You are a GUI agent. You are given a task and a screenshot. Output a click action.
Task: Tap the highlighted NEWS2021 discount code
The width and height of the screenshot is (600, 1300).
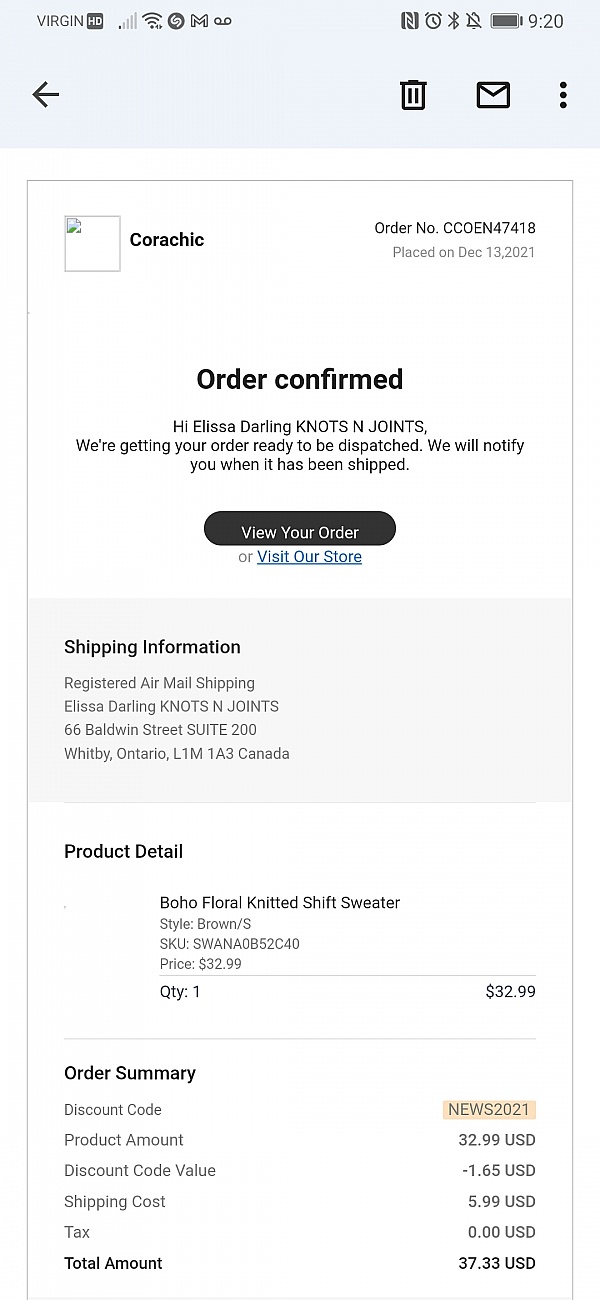(x=490, y=1109)
